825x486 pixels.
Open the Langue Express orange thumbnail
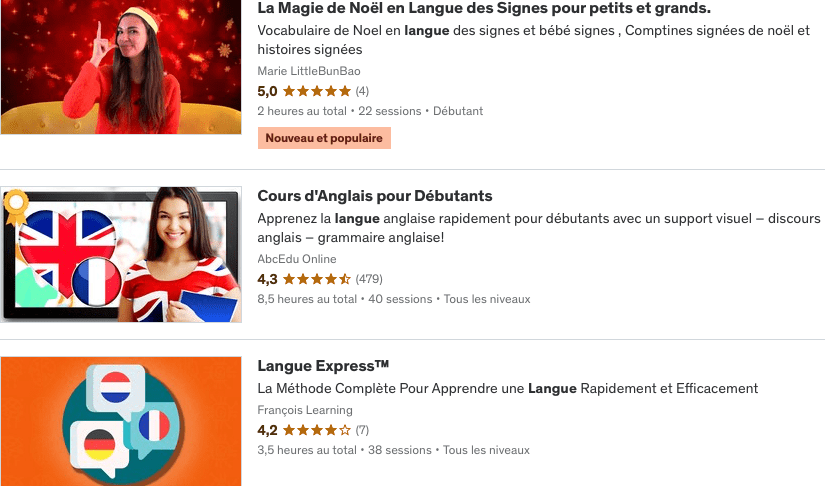(x=121, y=421)
